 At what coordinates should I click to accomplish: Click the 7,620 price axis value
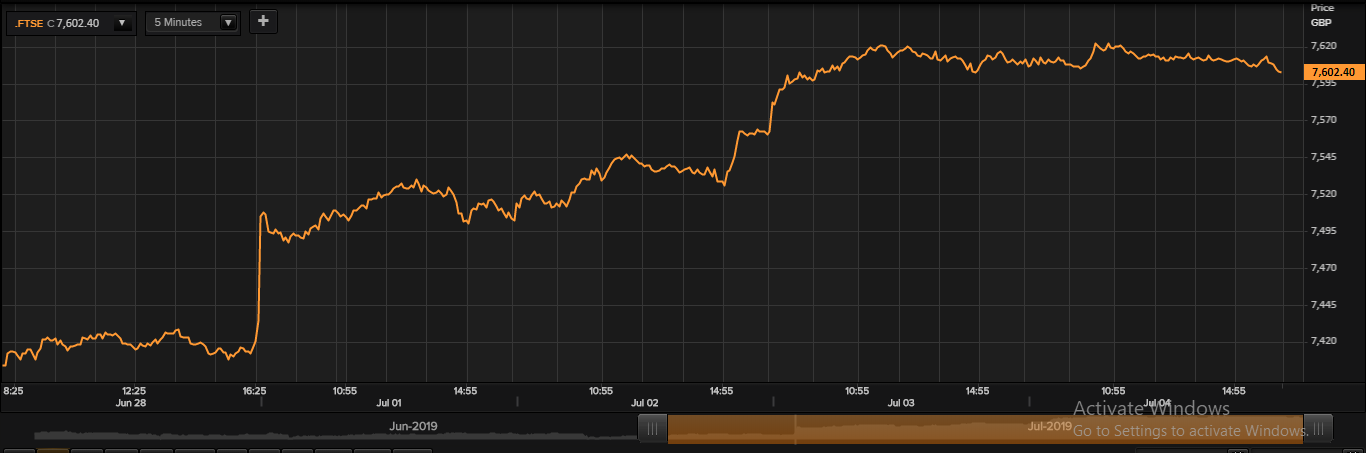tap(1325, 46)
